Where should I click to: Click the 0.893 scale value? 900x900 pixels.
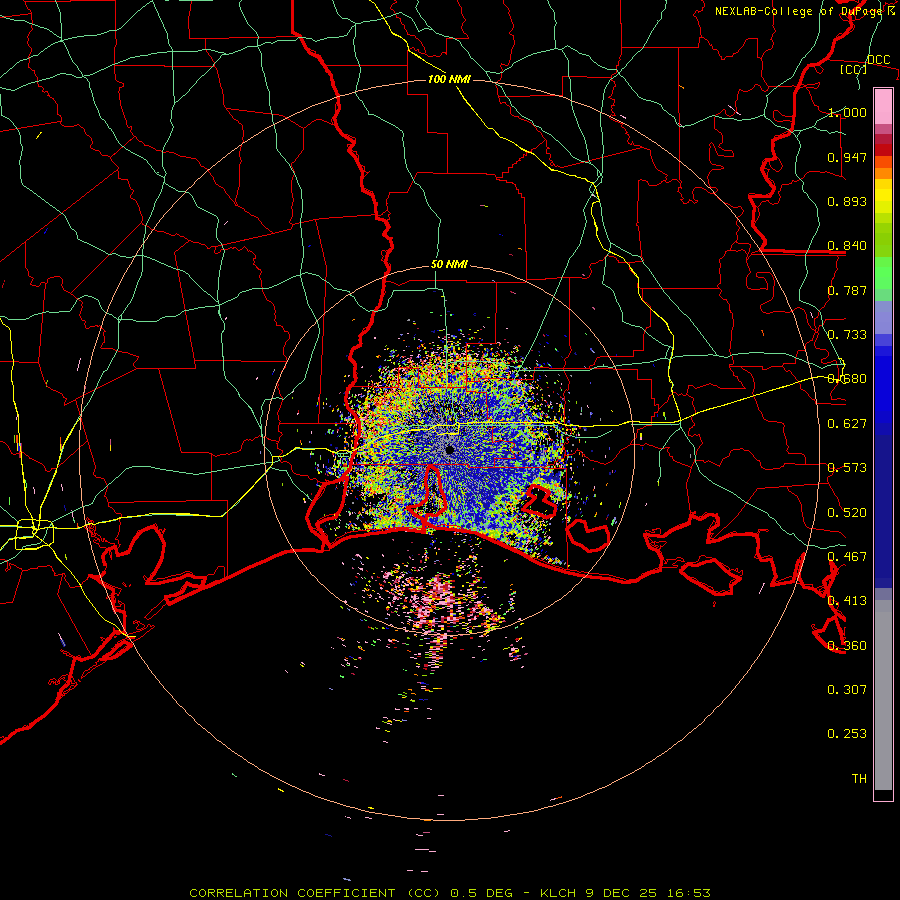pyautogui.click(x=847, y=201)
